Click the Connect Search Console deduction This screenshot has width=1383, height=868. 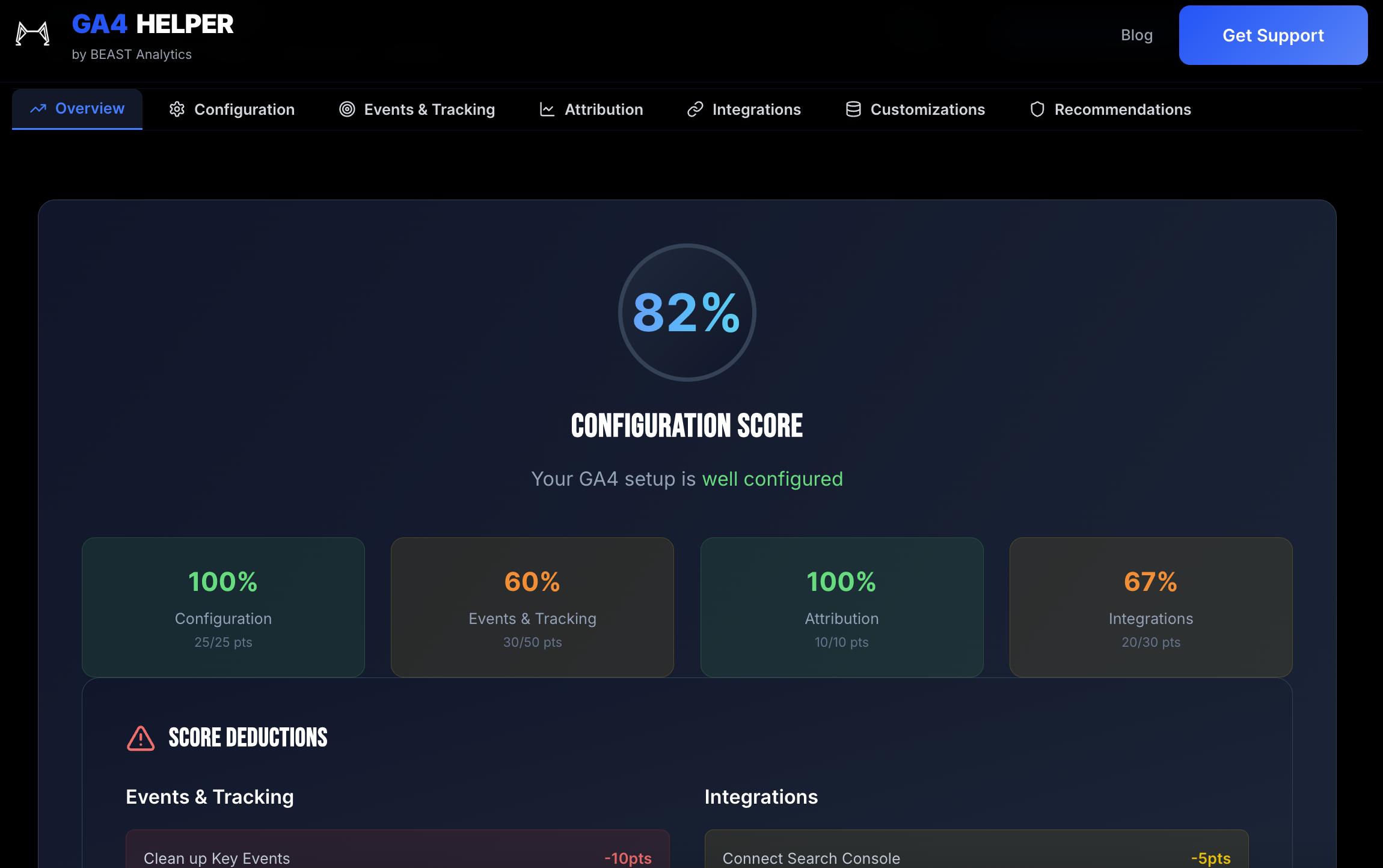[x=977, y=849]
